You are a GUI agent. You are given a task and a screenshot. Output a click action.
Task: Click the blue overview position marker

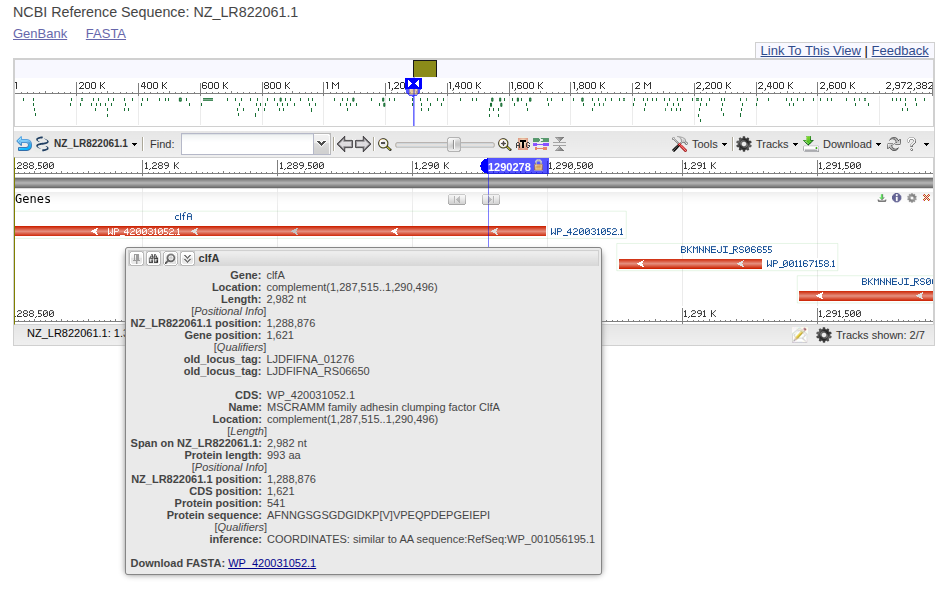(x=413, y=85)
